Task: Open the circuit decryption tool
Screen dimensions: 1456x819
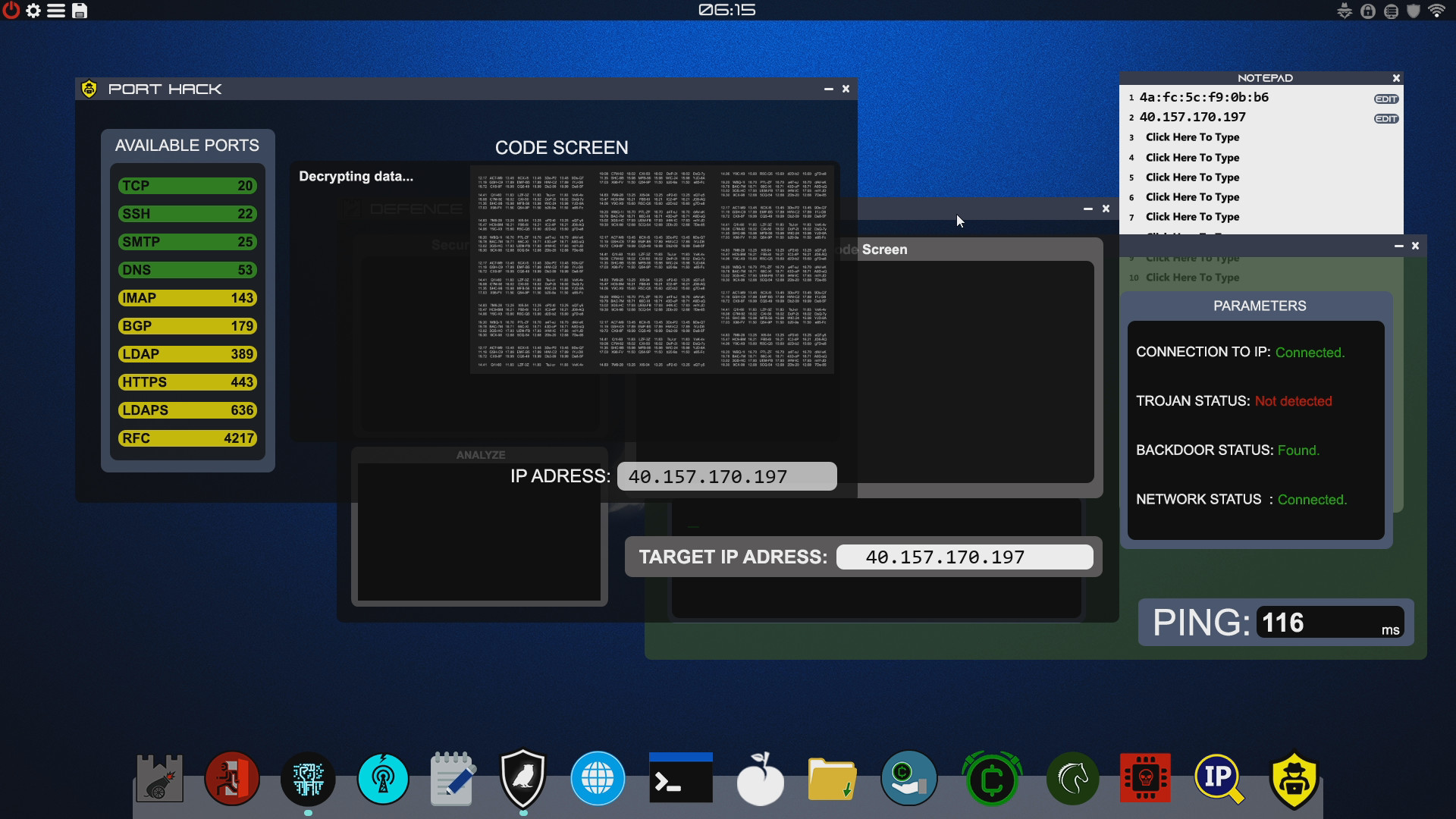Action: 308,777
